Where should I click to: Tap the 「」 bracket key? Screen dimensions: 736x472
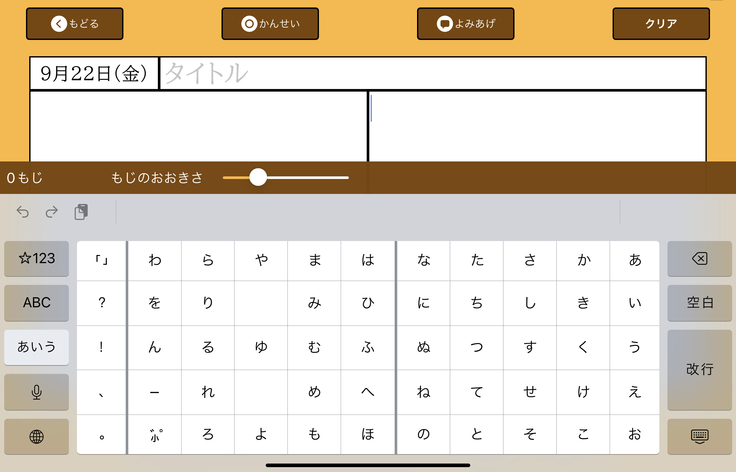[101, 260]
